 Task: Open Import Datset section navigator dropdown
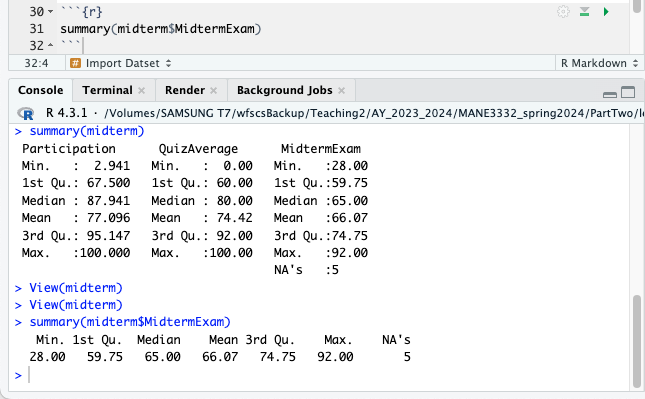point(121,63)
